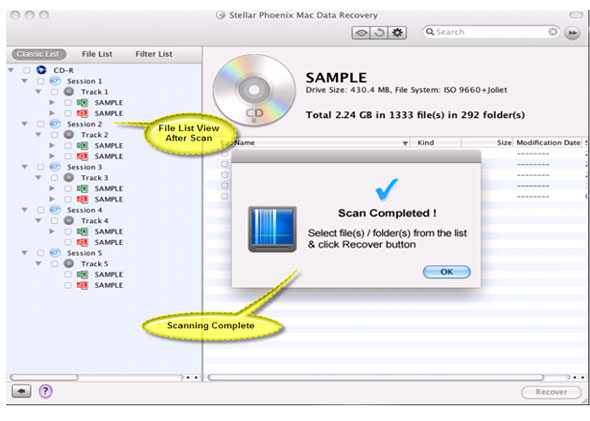590x421 pixels.
Task: Open the Name column sort arrow
Action: click(x=405, y=143)
